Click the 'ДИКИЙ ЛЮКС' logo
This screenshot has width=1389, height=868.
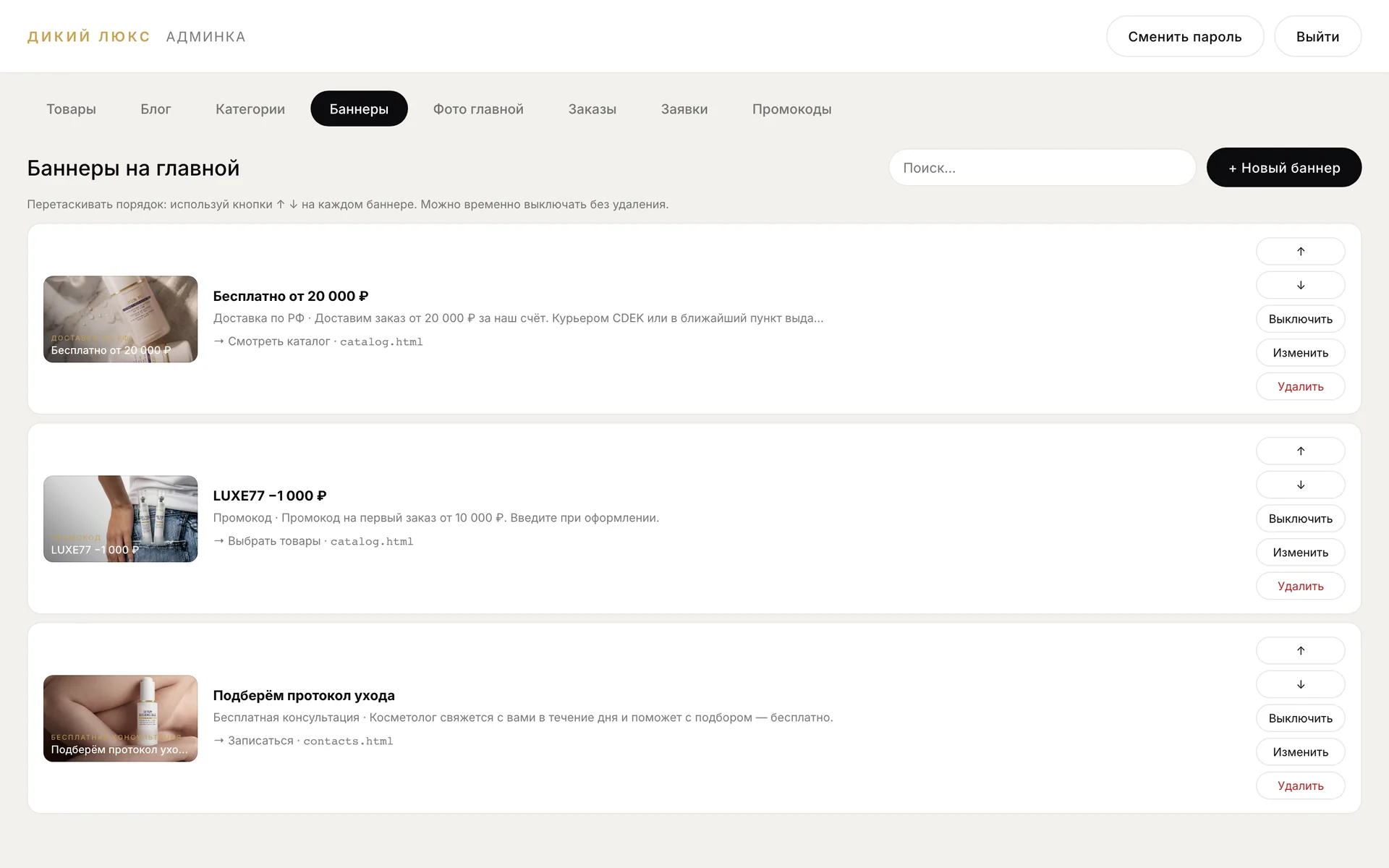pos(88,36)
